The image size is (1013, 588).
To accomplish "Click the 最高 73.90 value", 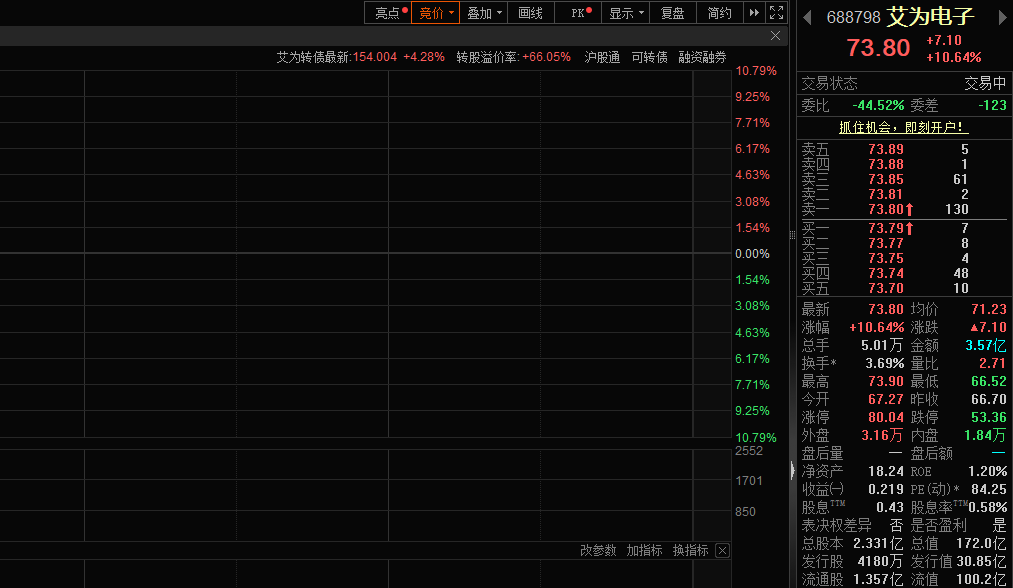I will pos(886,382).
